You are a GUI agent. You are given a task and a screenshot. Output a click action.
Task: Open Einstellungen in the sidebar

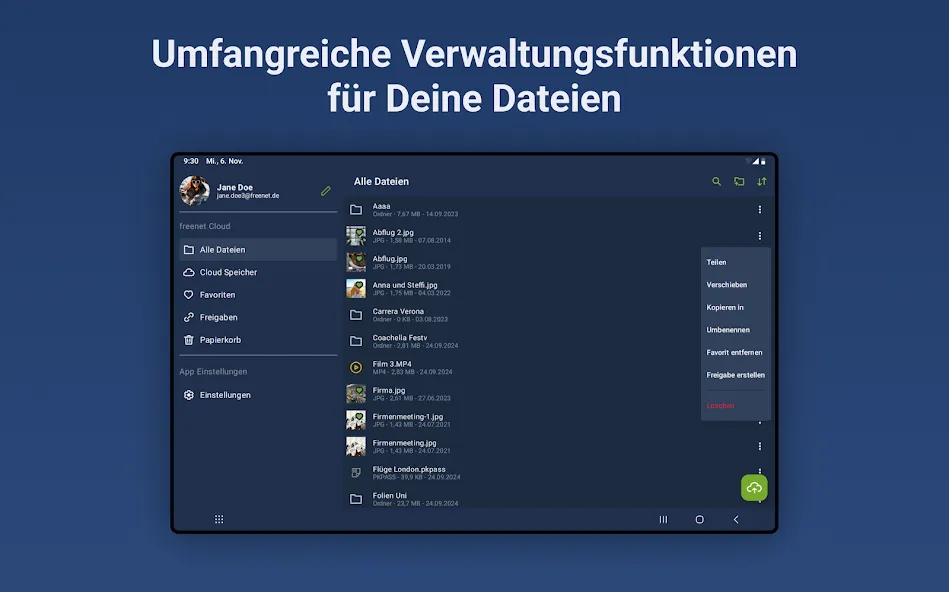point(258,395)
